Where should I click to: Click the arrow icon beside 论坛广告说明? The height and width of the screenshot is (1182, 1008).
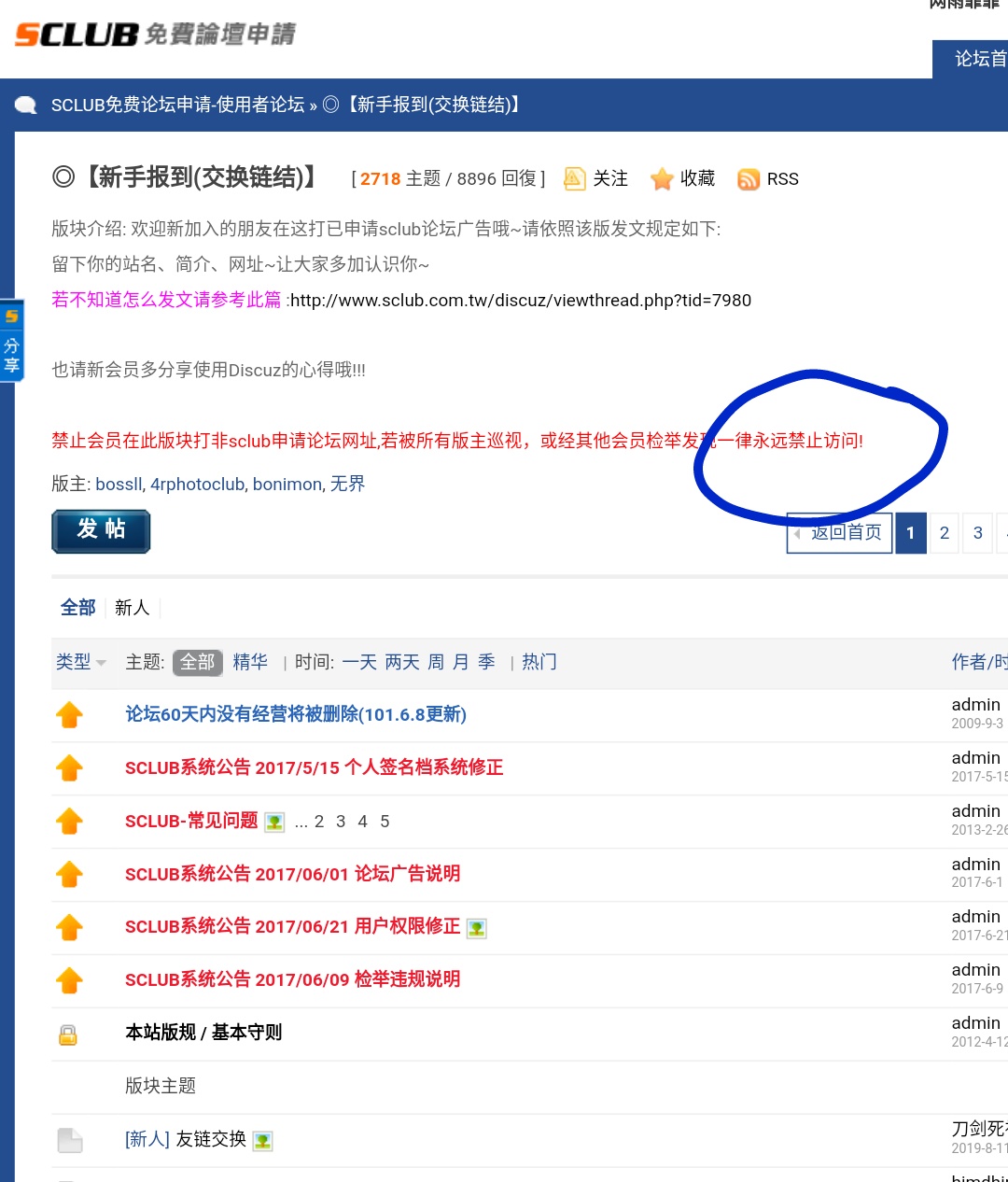click(x=70, y=875)
